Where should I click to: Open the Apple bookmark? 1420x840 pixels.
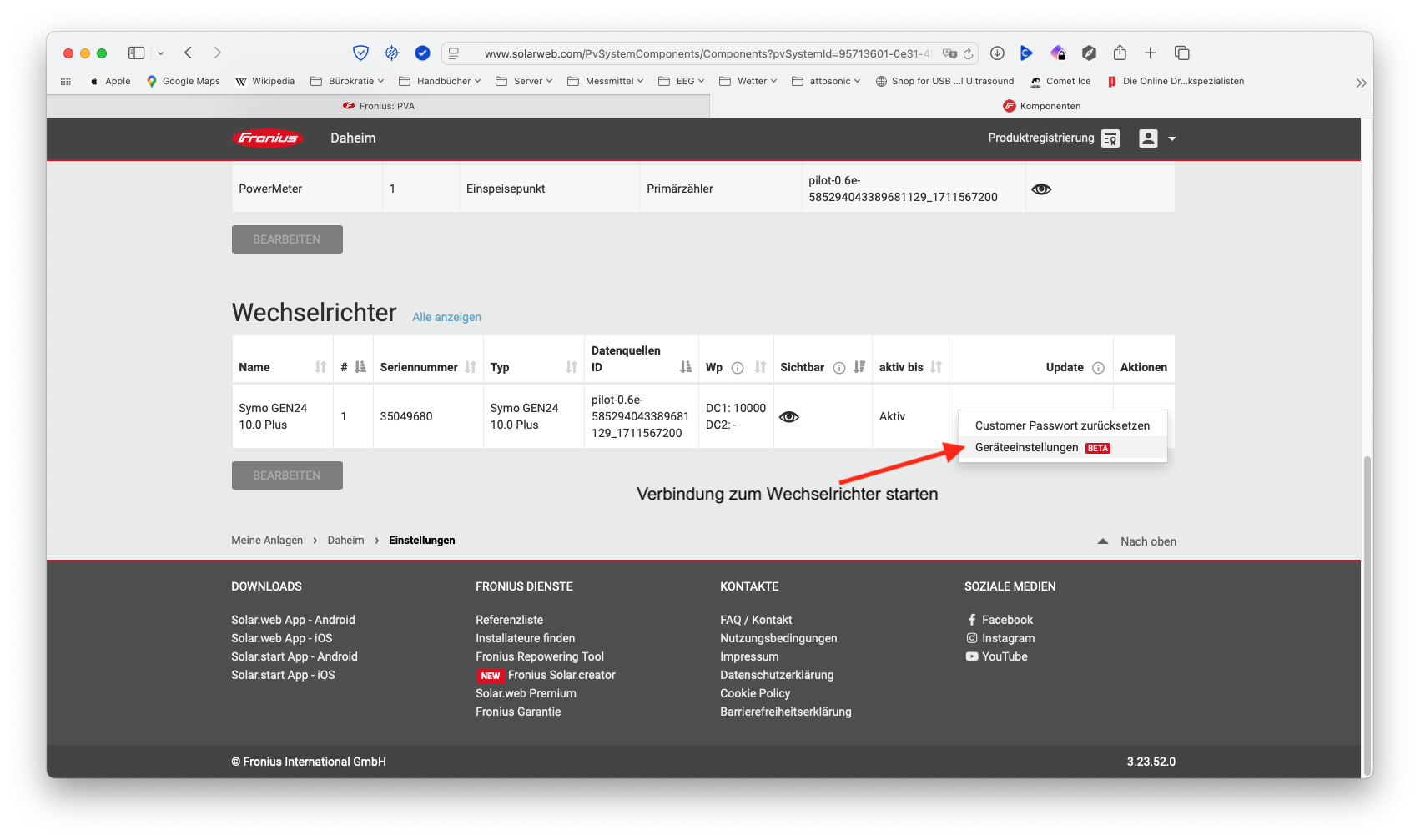pyautogui.click(x=110, y=81)
